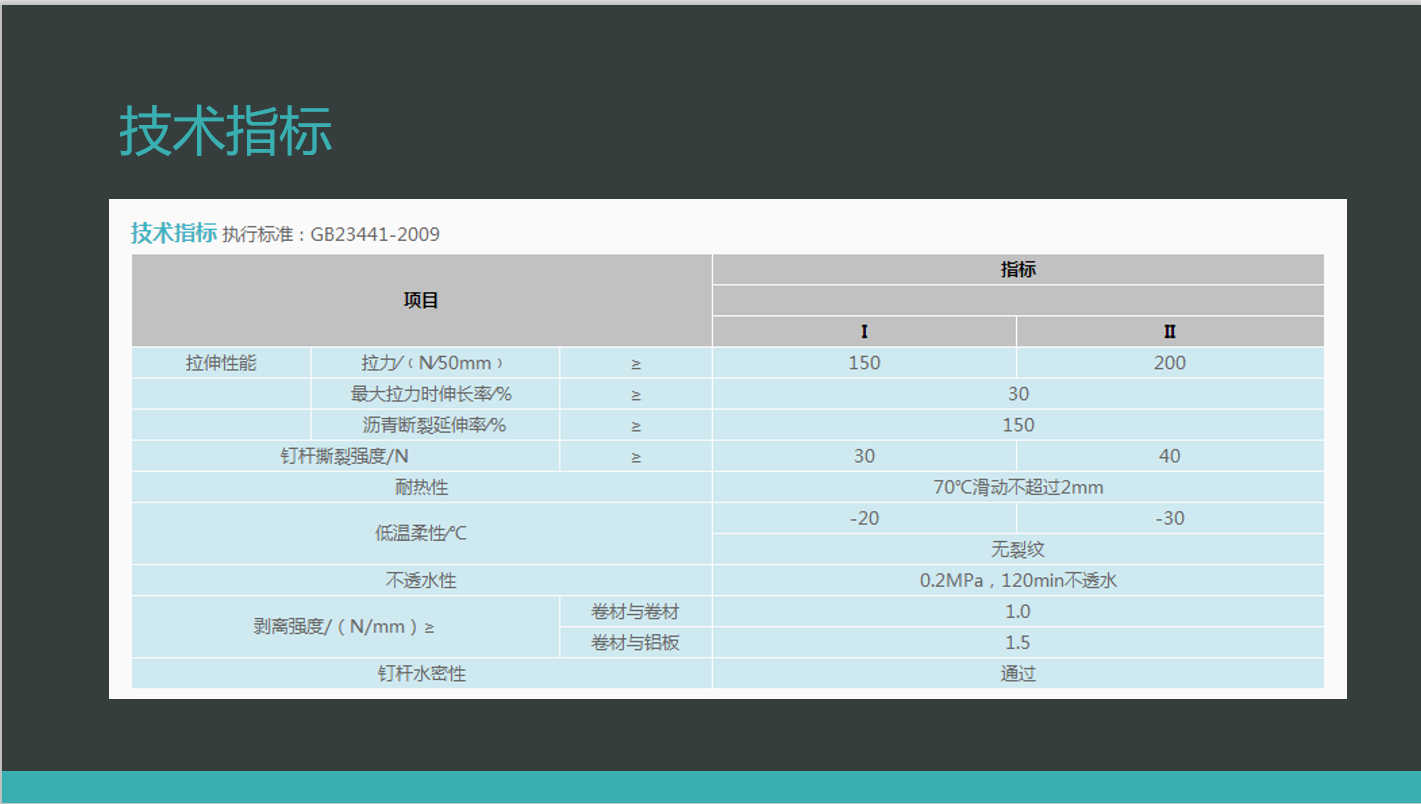
Task: Click the 钉杆撕裂强度/N cell
Action: [345, 456]
